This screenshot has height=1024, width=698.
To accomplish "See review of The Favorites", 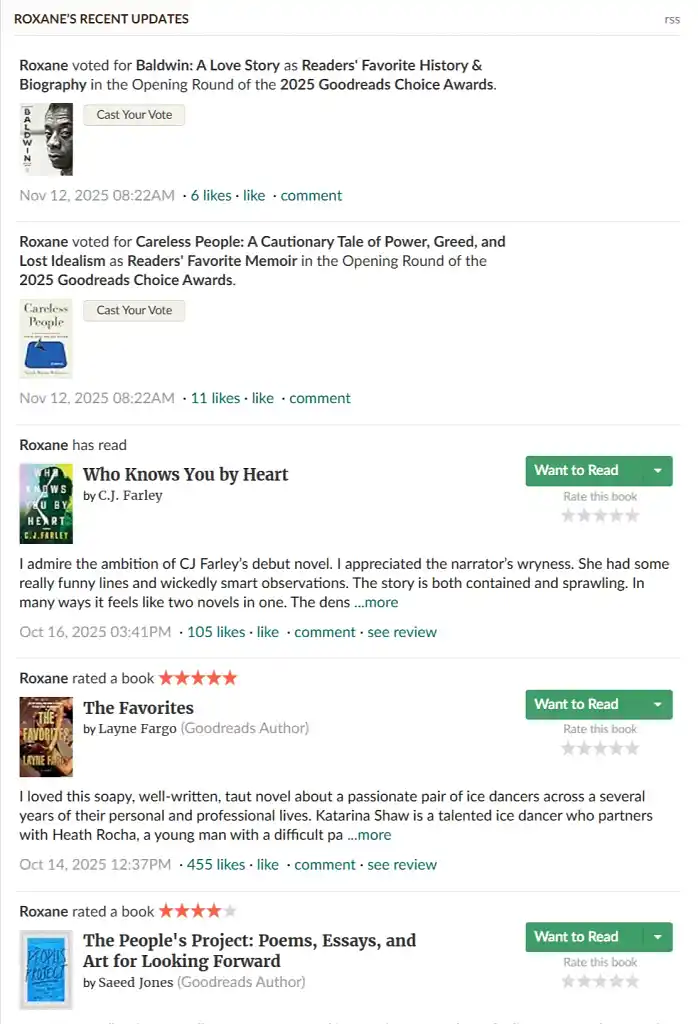I will [x=402, y=864].
